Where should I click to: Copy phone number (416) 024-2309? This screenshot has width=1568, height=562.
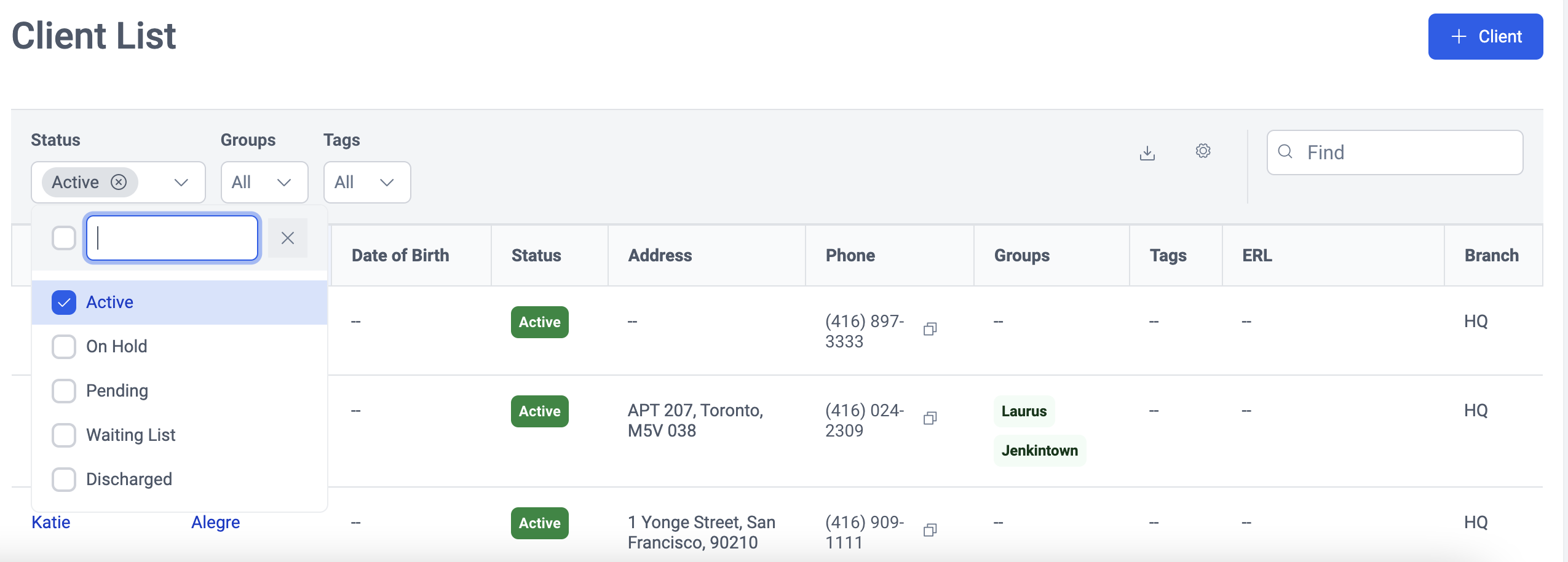930,418
